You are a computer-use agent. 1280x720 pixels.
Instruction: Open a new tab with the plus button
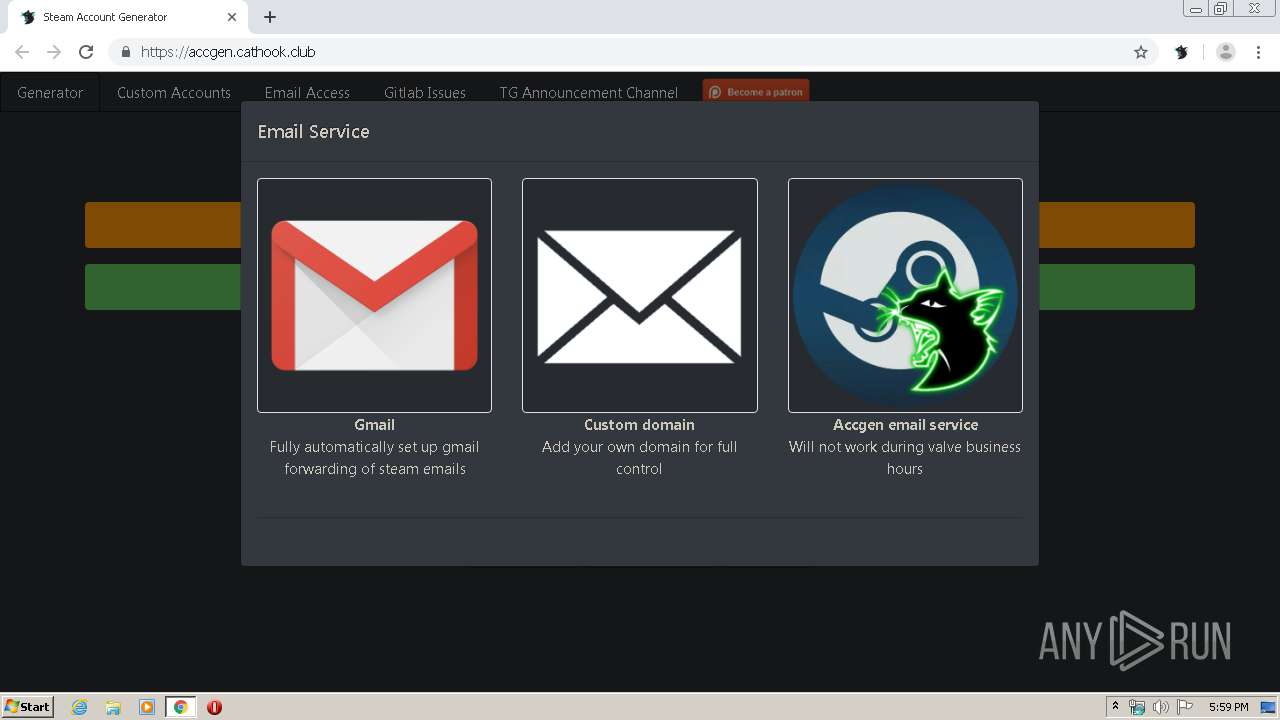(270, 17)
